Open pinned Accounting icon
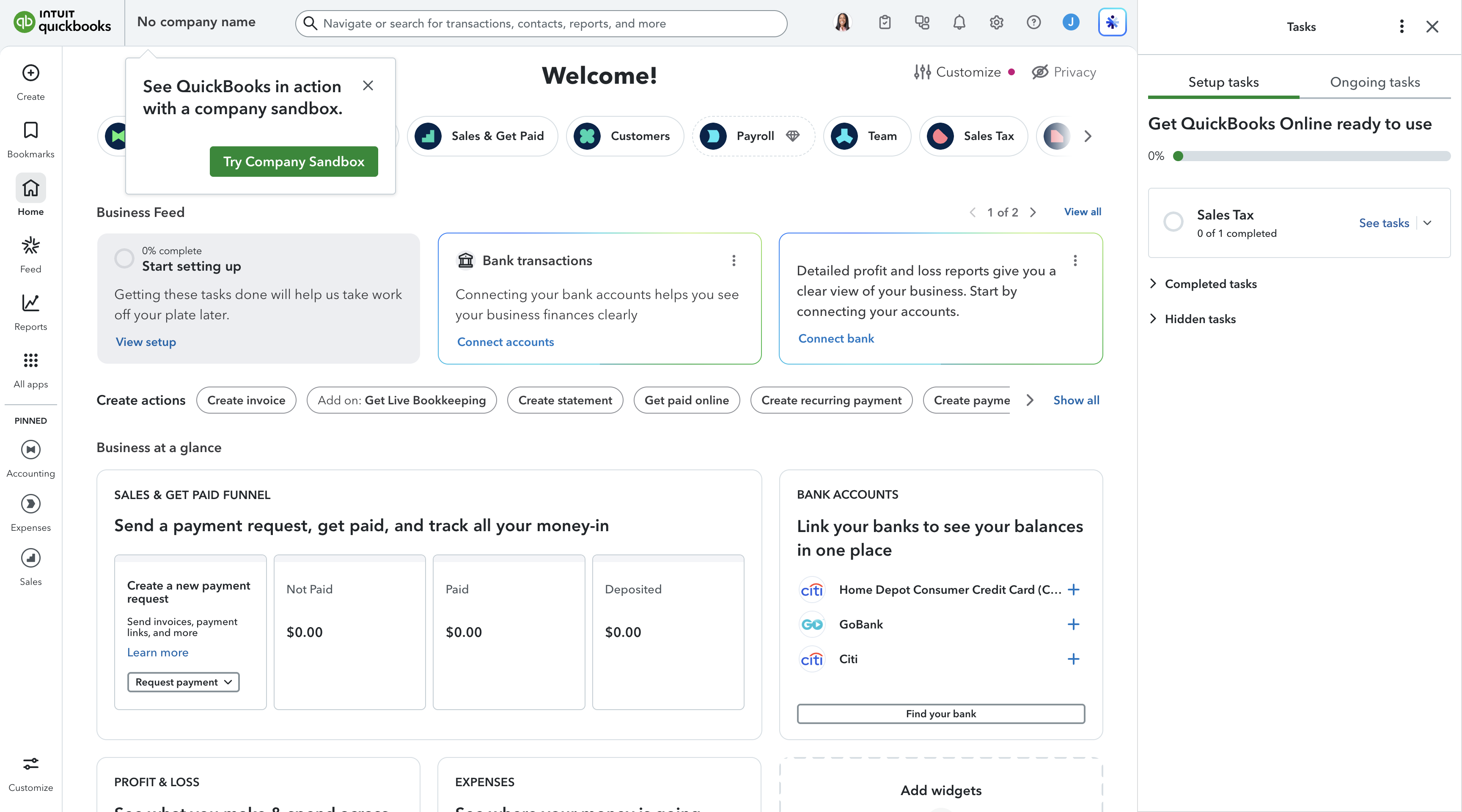This screenshot has width=1462, height=812. coord(30,450)
